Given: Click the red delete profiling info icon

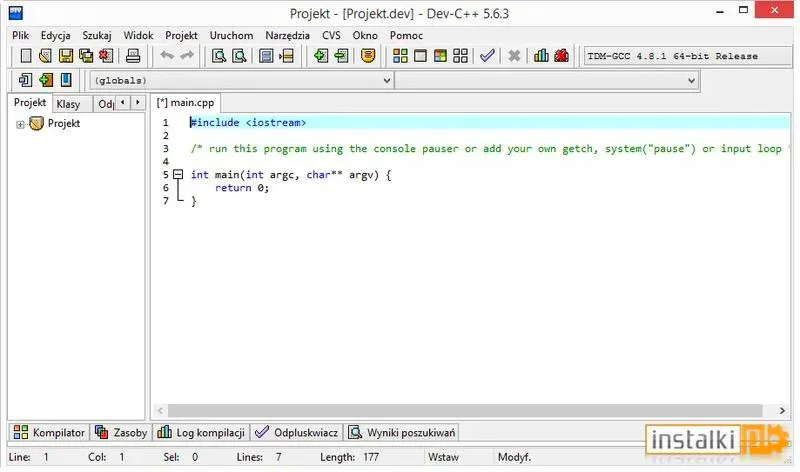Looking at the screenshot, I should click(562, 56).
